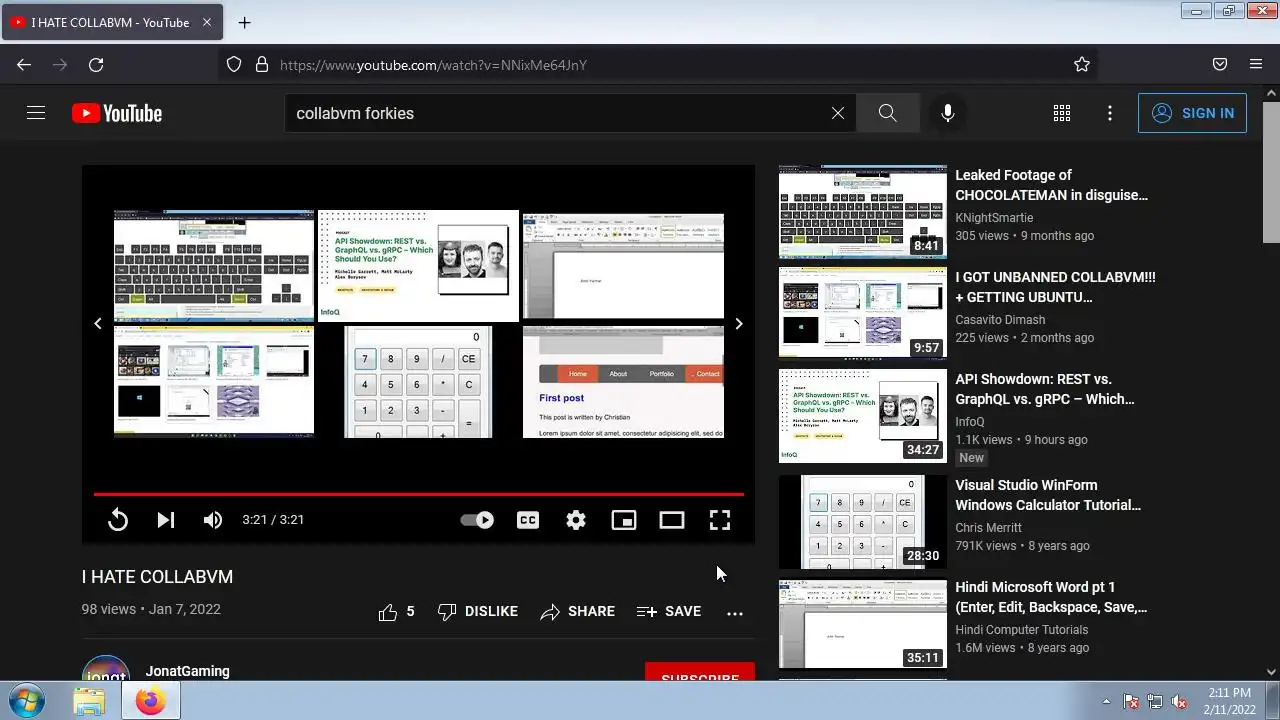Open I GOT UNBANNED COLLABVM video title
Screen dimensions: 1280x720
(x=1055, y=287)
